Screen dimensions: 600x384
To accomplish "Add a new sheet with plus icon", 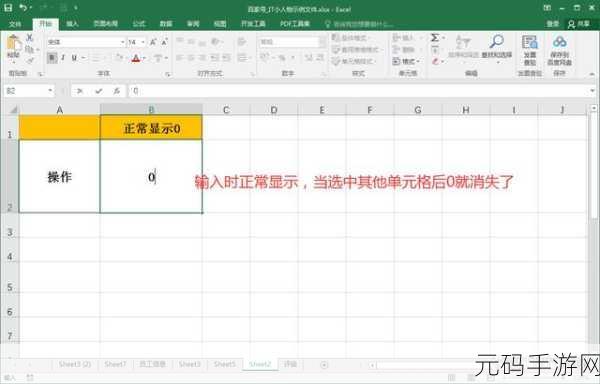I will (324, 365).
